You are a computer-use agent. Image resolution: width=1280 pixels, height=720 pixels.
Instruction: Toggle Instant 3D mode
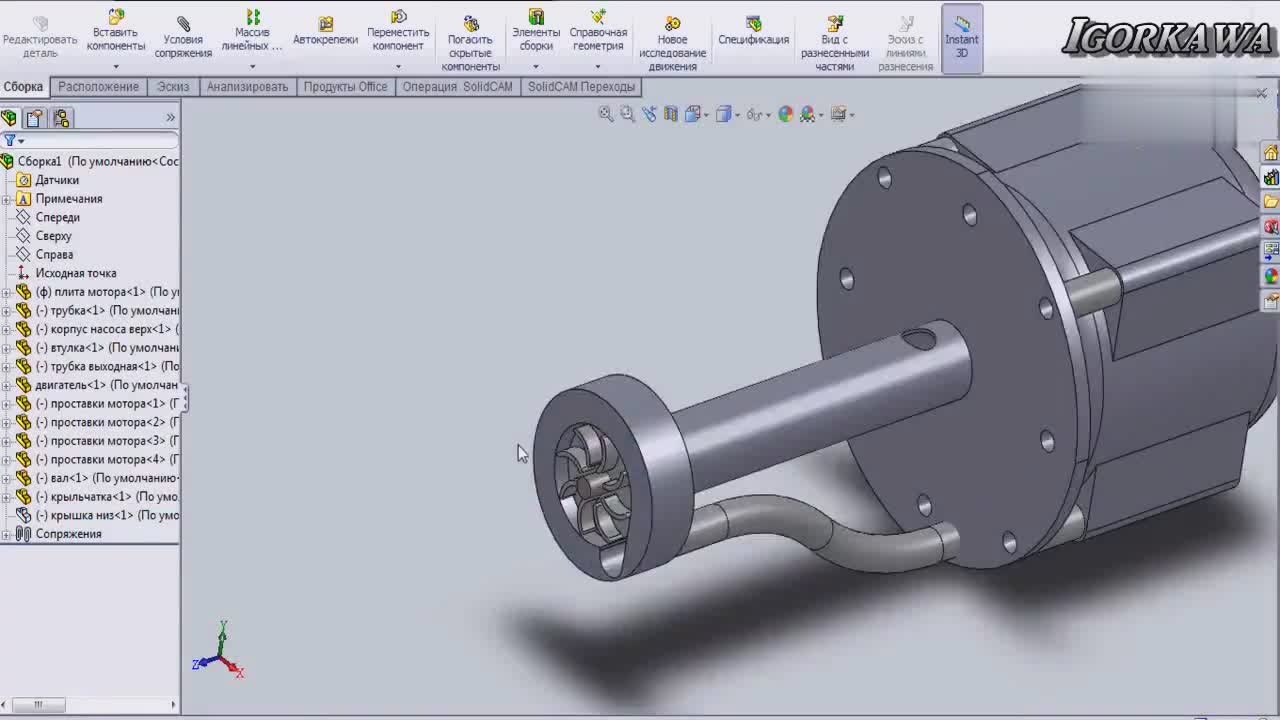(962, 38)
